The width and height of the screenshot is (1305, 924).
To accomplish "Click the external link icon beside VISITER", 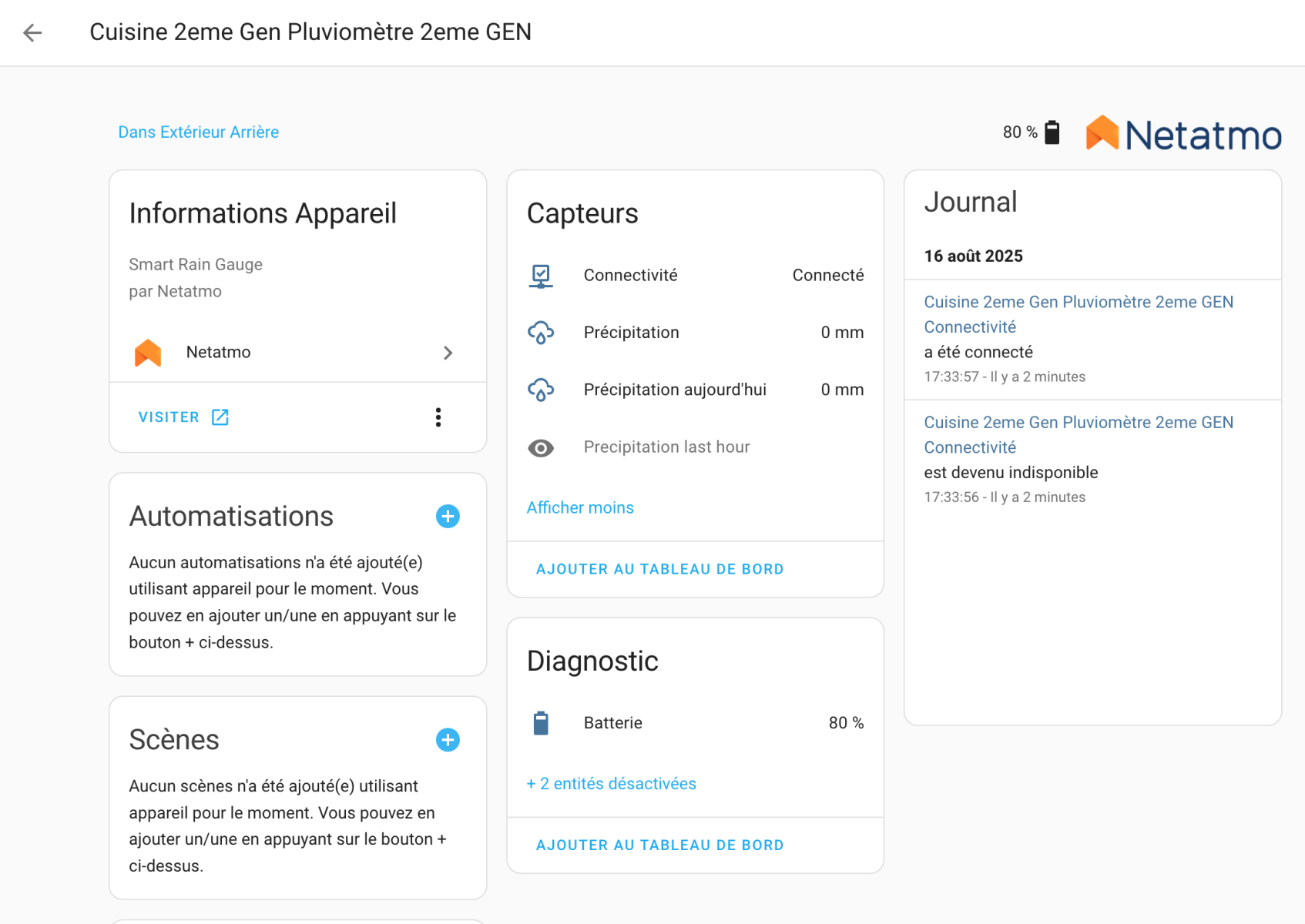I will 220,417.
